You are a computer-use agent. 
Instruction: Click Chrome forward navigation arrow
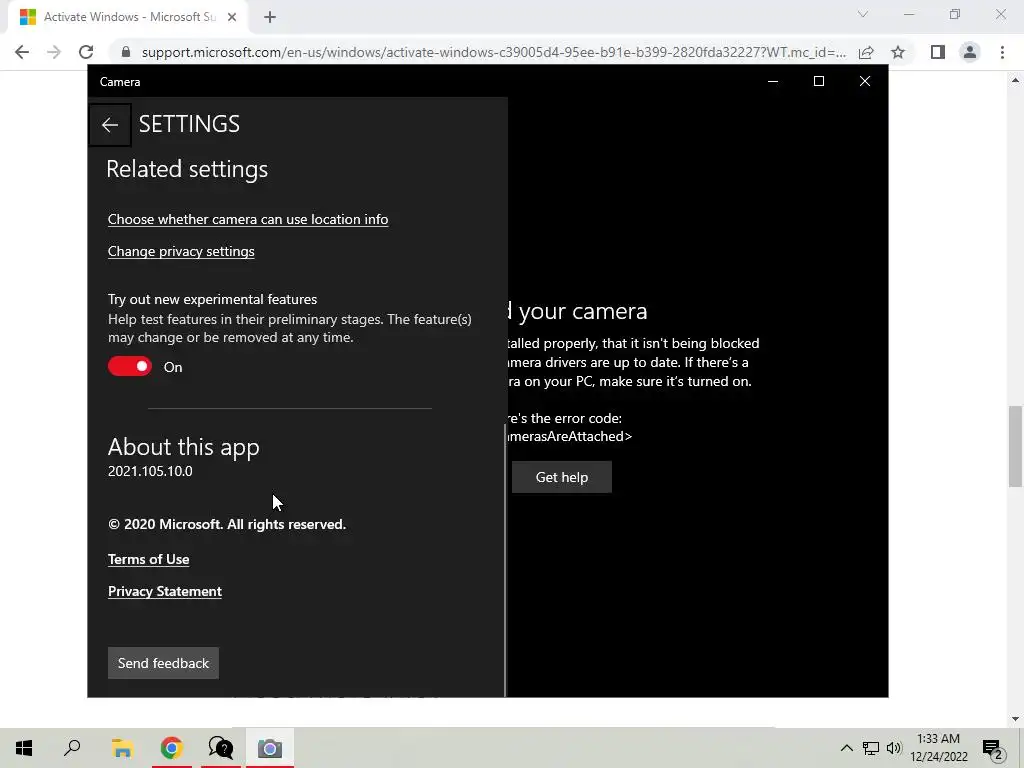pos(54,52)
